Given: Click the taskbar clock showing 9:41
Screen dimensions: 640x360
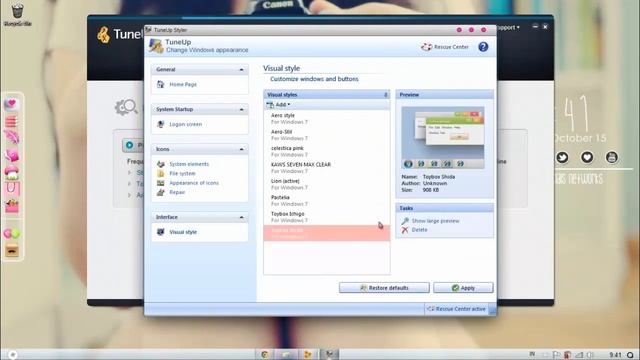Looking at the screenshot, I should click(x=615, y=355).
